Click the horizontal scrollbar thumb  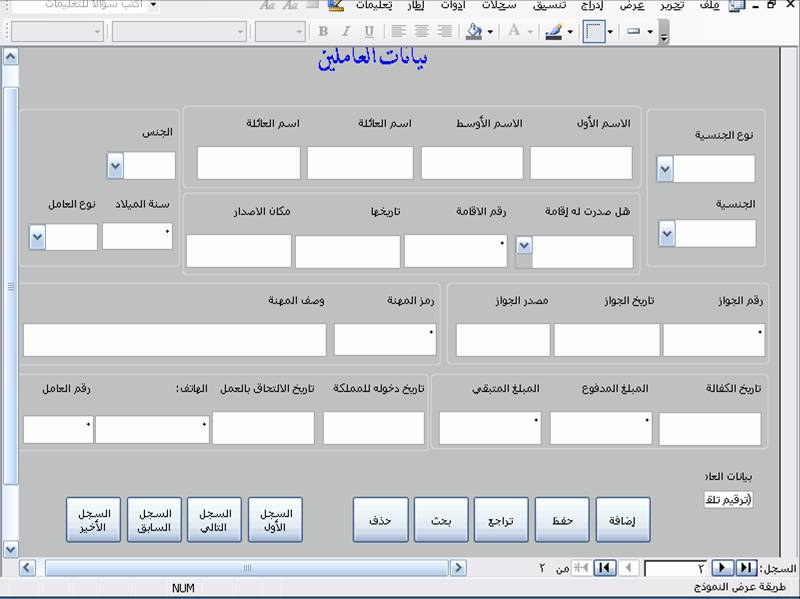[x=246, y=568]
